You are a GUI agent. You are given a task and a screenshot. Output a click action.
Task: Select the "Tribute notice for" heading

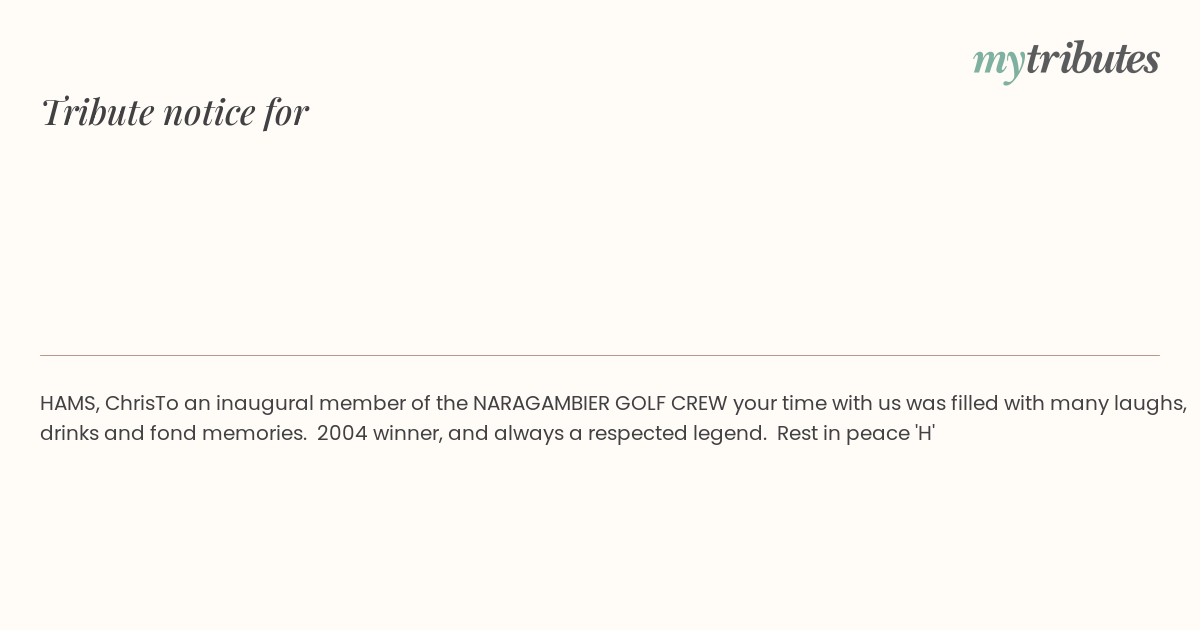point(175,112)
